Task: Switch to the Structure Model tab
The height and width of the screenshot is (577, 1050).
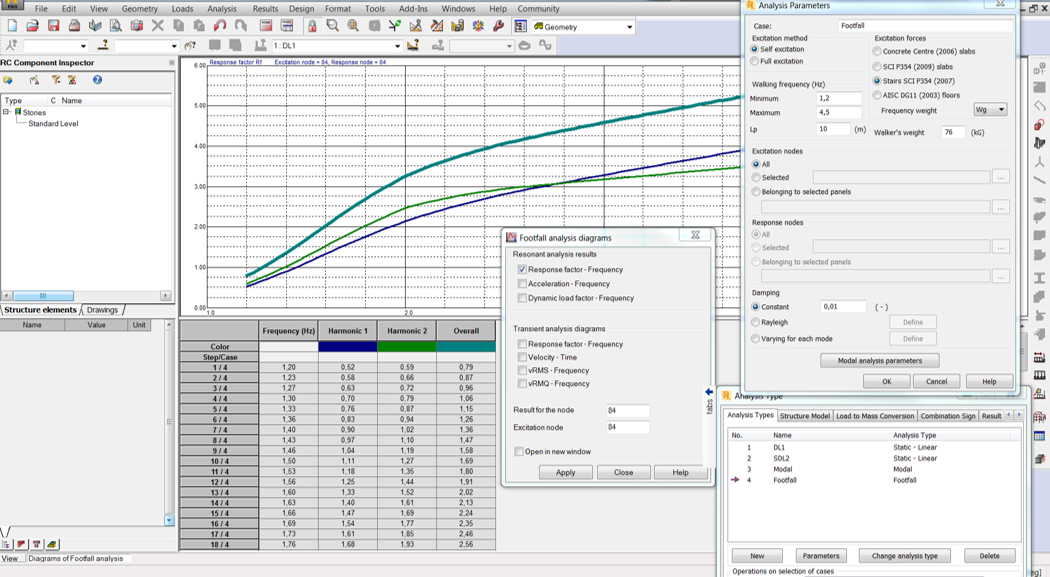Action: coord(804,416)
